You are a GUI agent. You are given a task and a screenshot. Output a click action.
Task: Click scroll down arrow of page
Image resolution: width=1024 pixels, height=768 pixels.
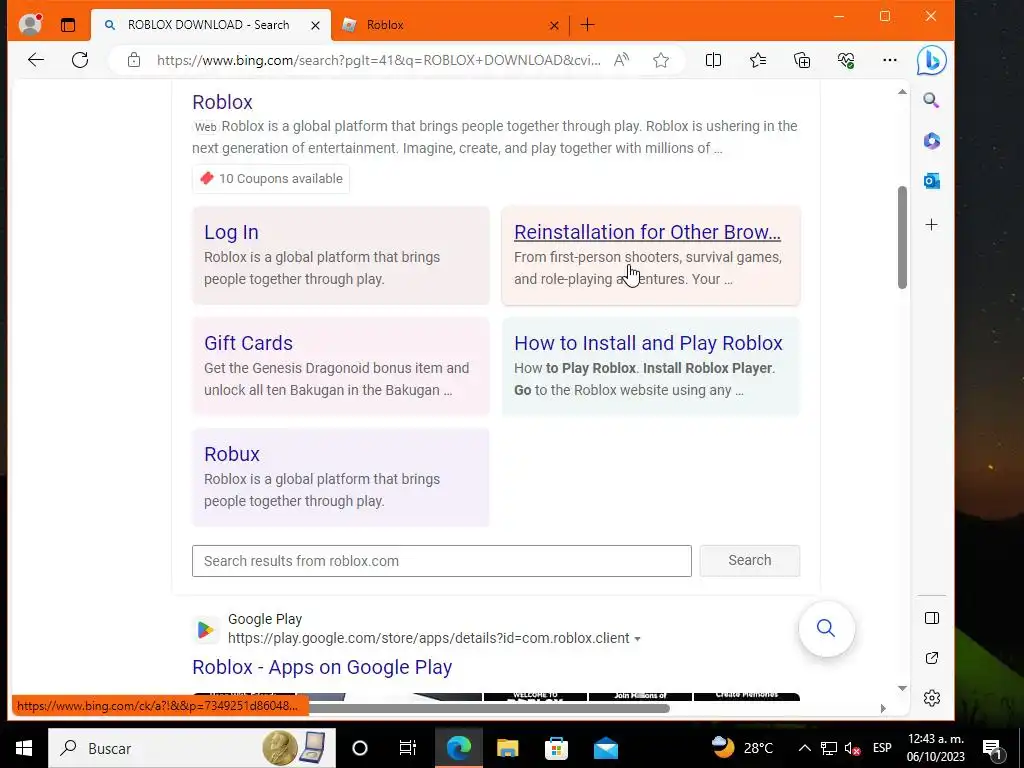pos(902,688)
